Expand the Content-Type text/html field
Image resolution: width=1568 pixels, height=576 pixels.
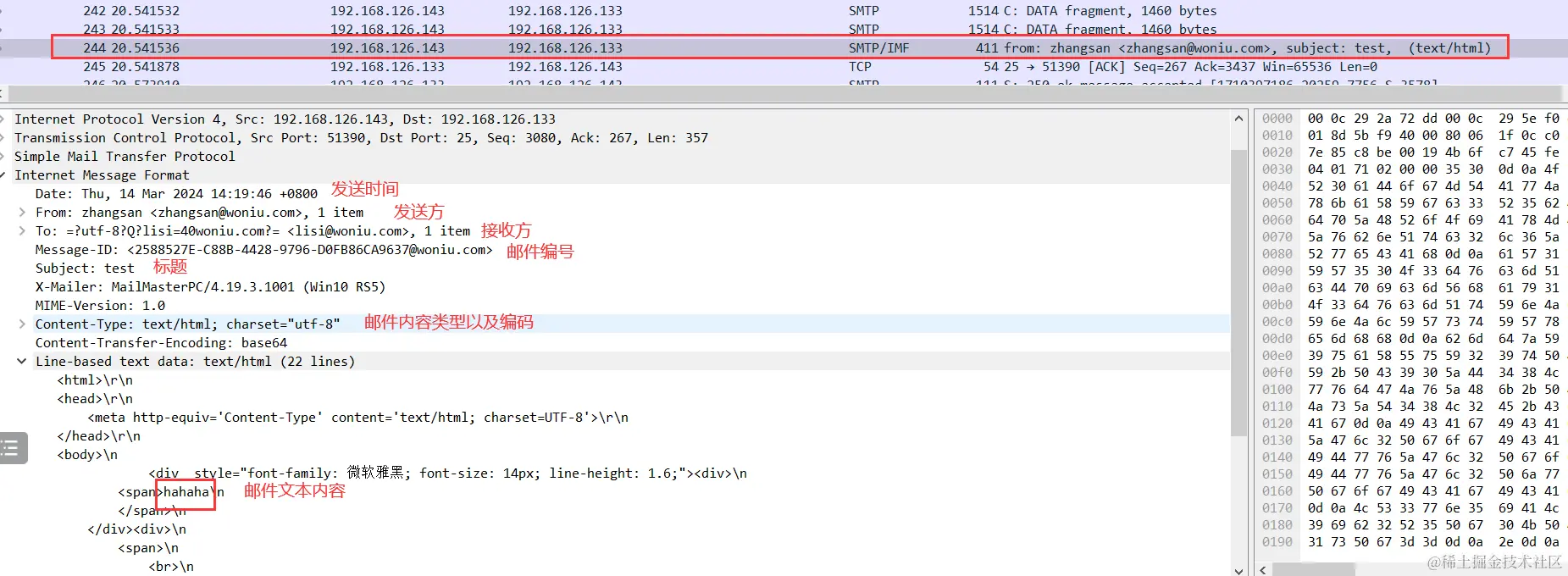tap(22, 324)
